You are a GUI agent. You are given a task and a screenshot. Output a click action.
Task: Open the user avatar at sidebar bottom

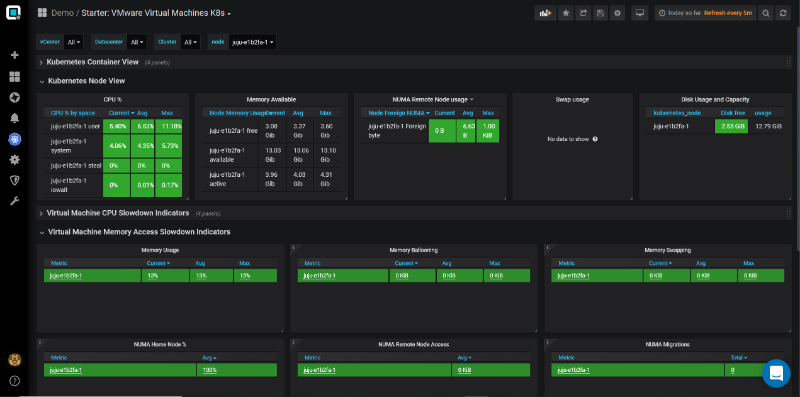[14, 360]
